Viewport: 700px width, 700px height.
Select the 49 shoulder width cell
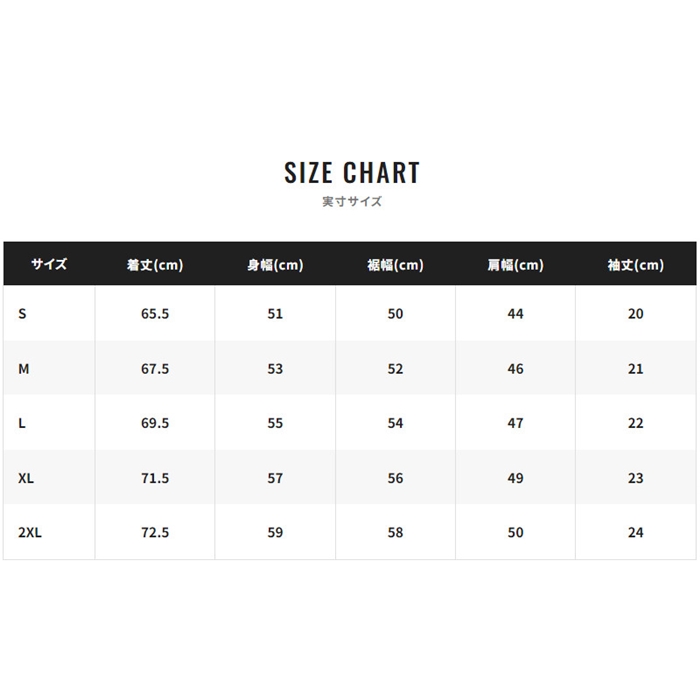click(x=515, y=478)
